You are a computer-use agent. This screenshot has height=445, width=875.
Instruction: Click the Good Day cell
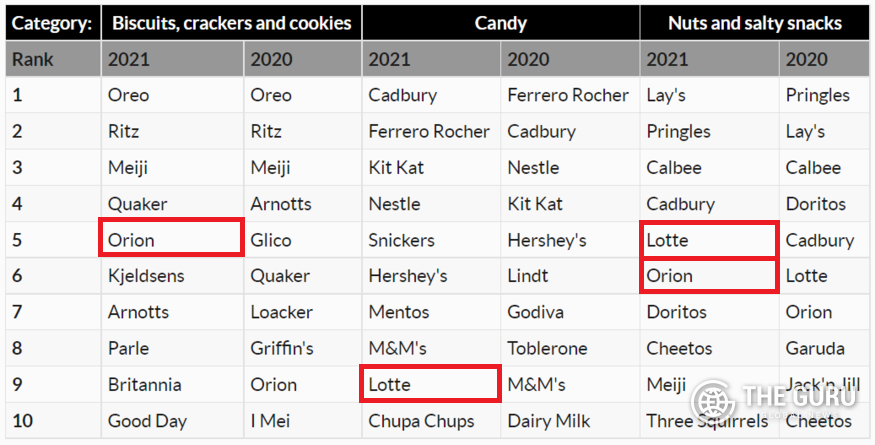(172, 420)
